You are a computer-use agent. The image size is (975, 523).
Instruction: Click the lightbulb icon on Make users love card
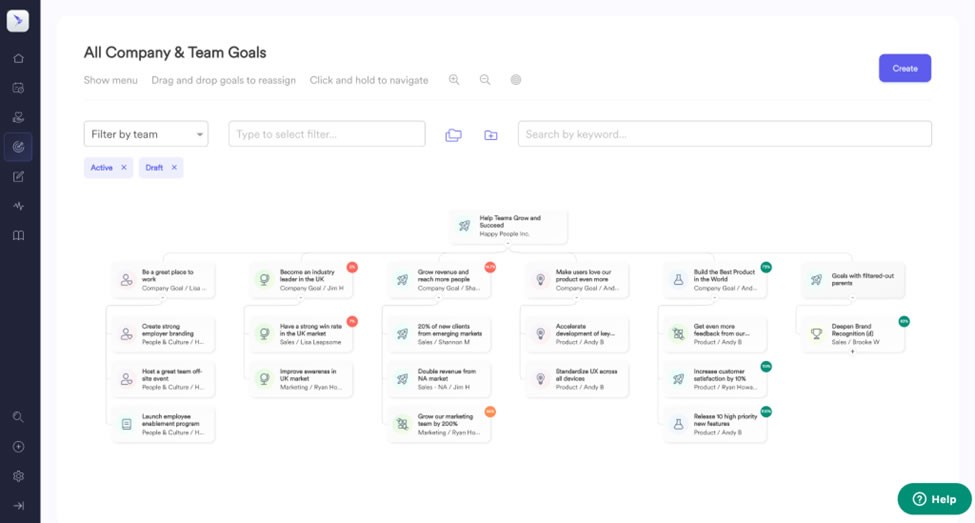(x=540, y=280)
